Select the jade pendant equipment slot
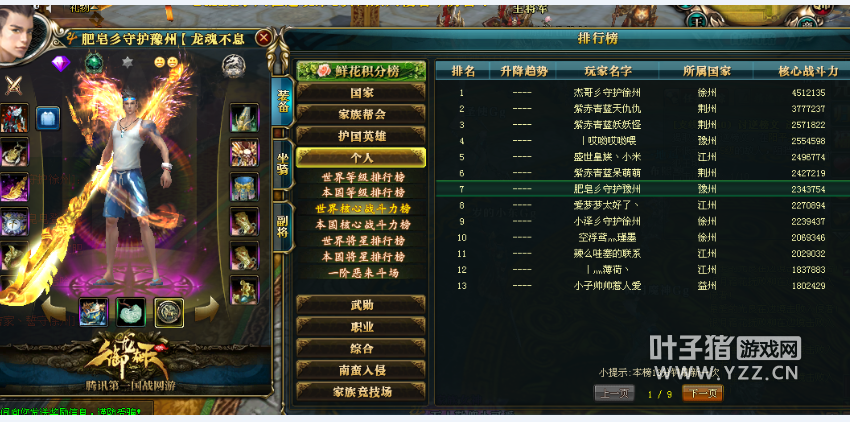 pyautogui.click(x=131, y=312)
